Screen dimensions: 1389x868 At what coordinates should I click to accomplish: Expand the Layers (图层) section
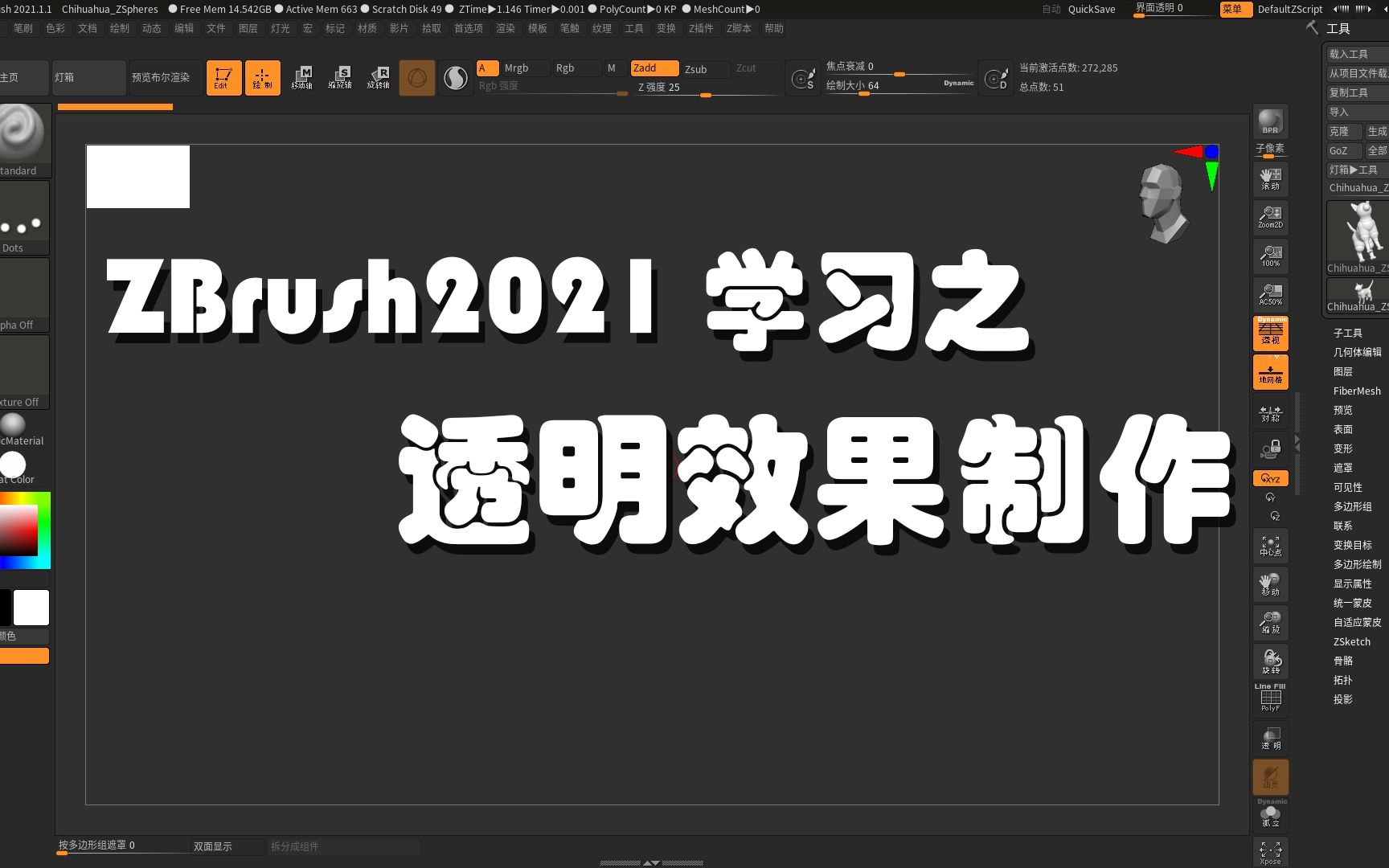[x=1343, y=371]
